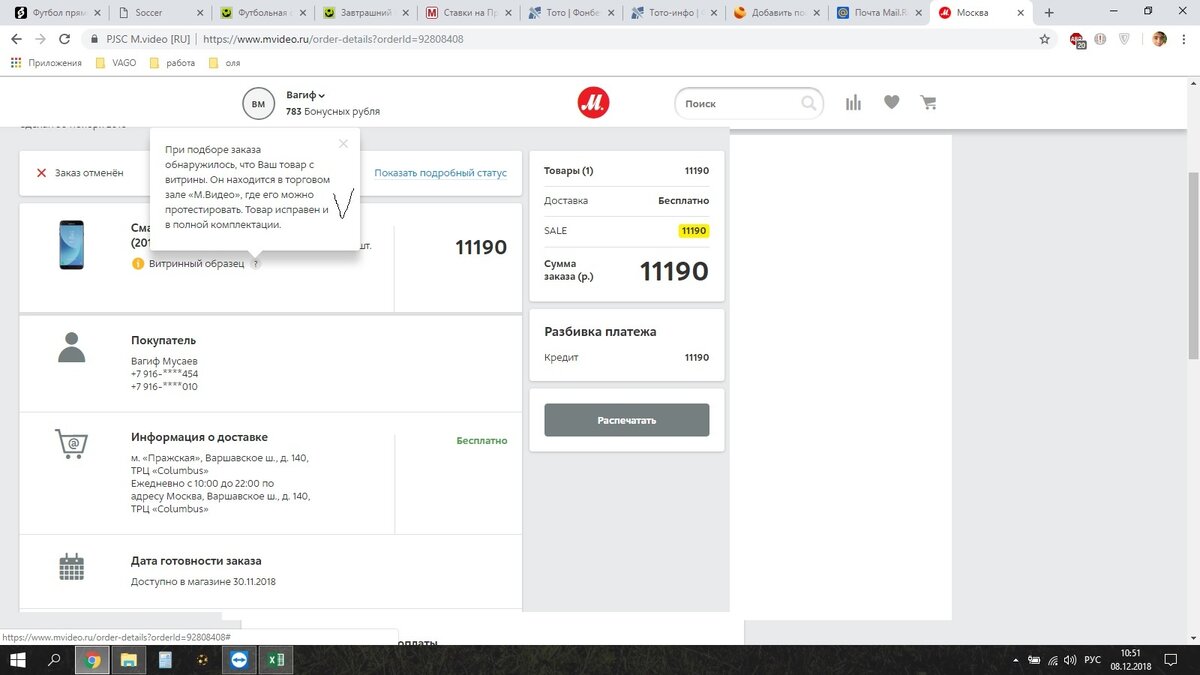
Task: Click the ABP extension icon
Action: pyautogui.click(x=1077, y=40)
